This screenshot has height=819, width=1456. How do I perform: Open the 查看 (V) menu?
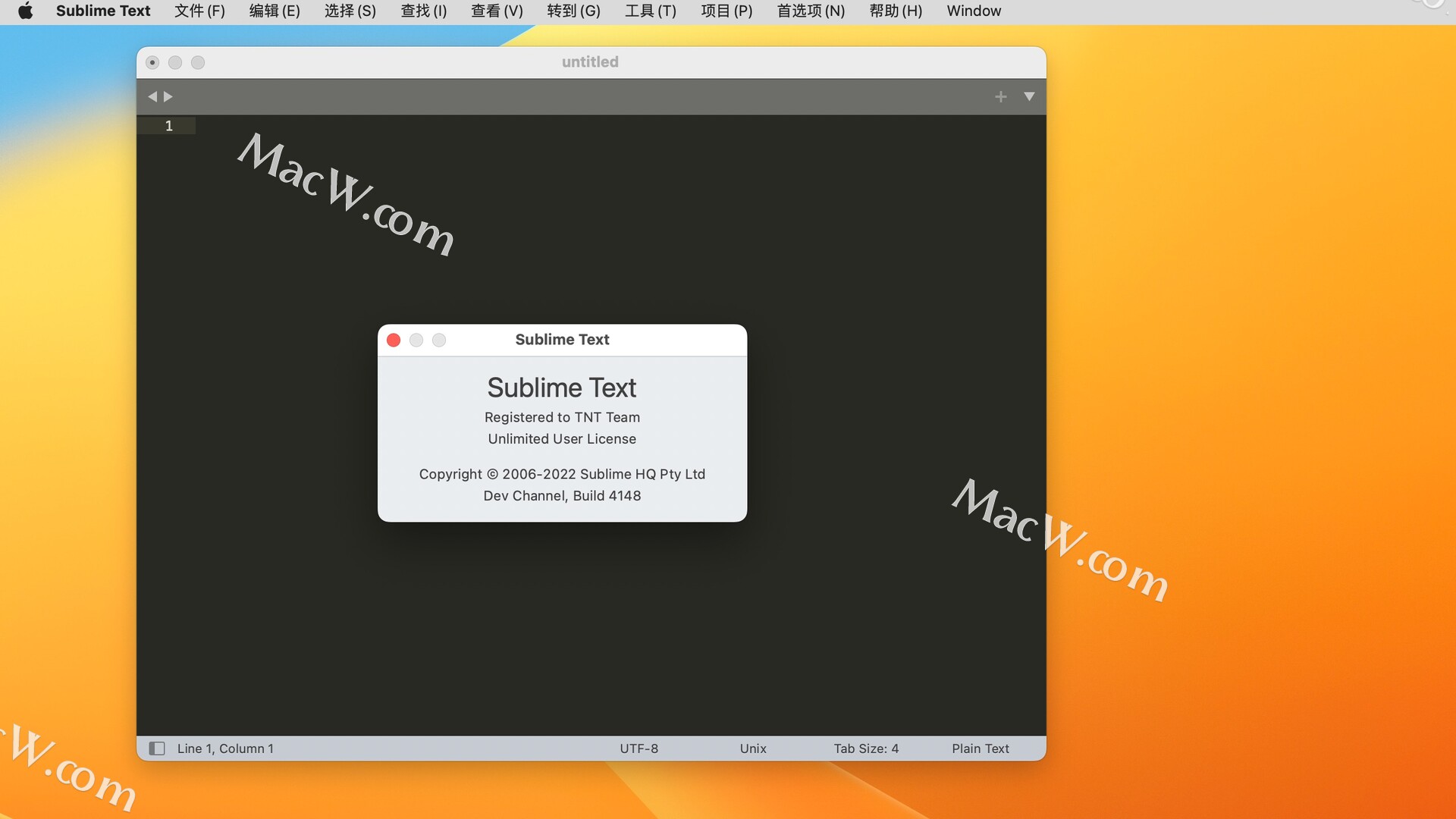[x=497, y=11]
